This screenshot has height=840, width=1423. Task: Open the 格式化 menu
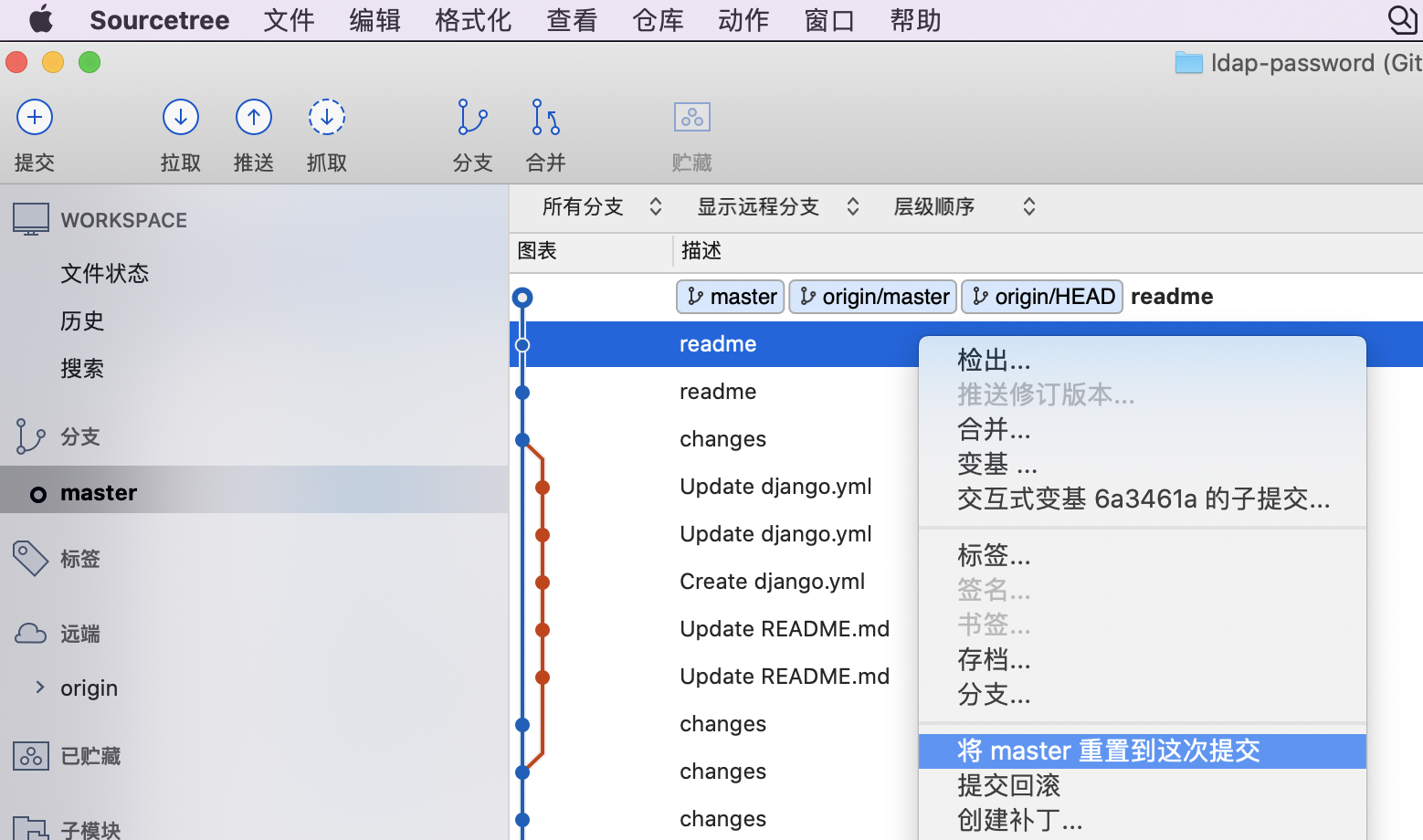click(x=473, y=20)
